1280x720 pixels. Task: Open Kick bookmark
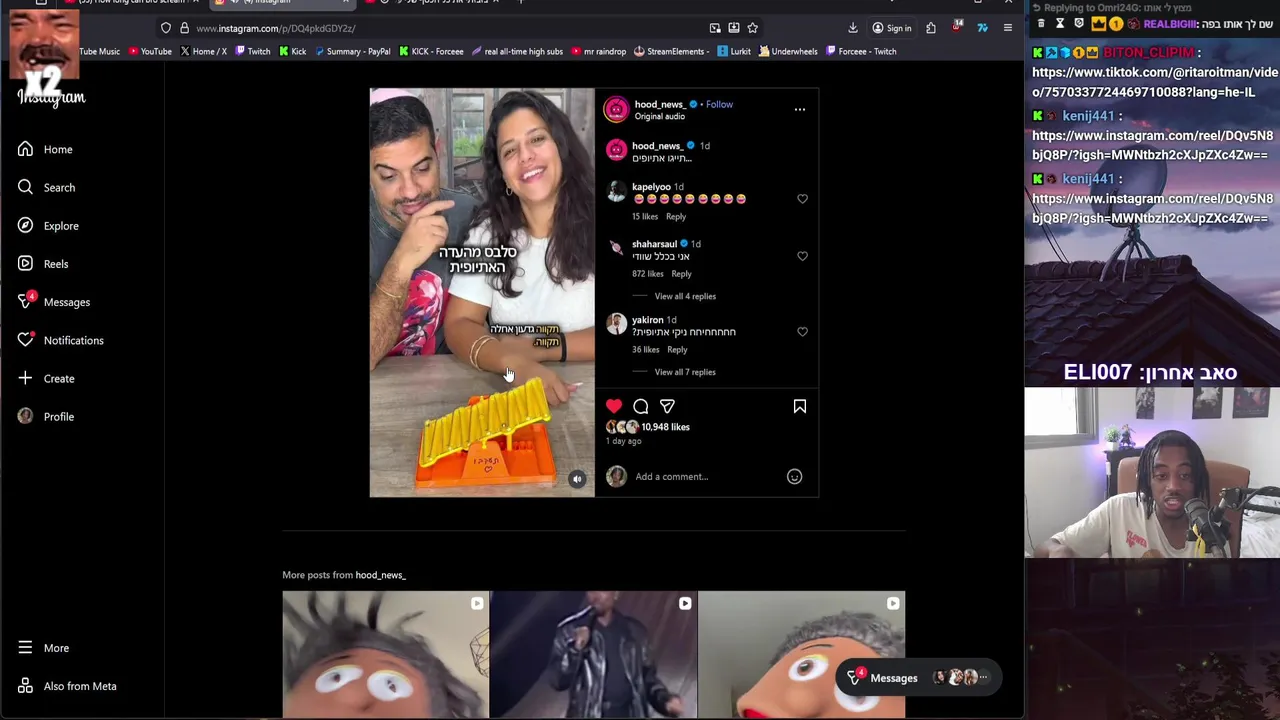pos(292,51)
